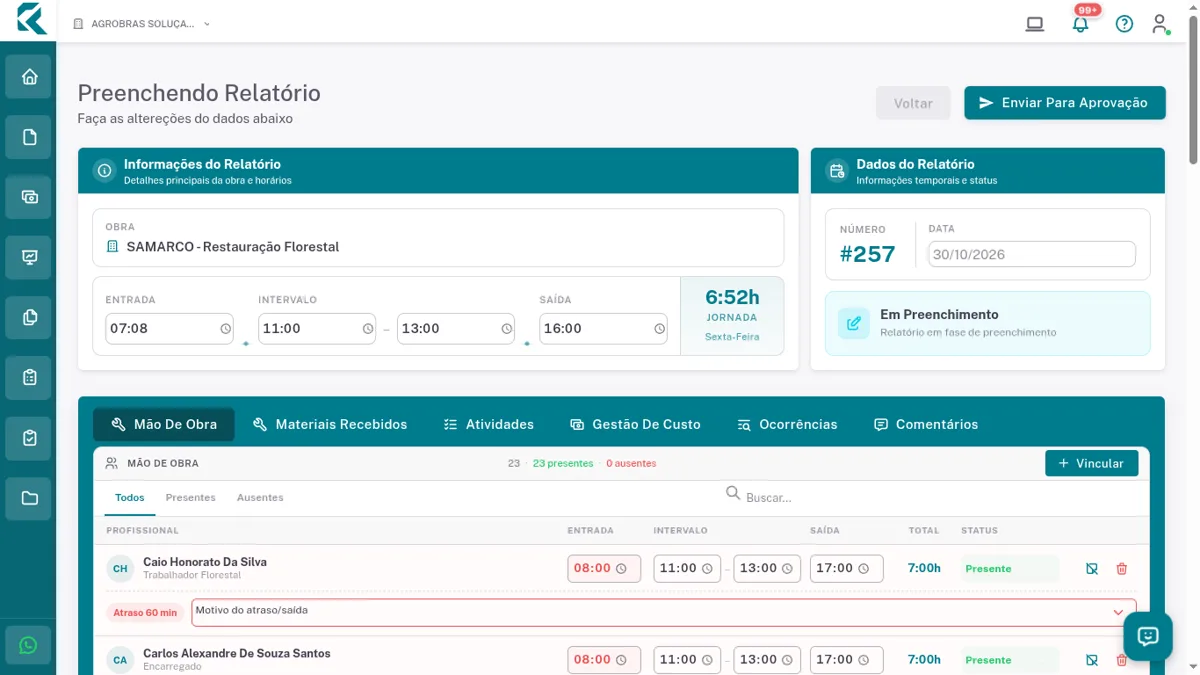Select the Gestão De Custo tab
1200x675 pixels.
coord(635,425)
